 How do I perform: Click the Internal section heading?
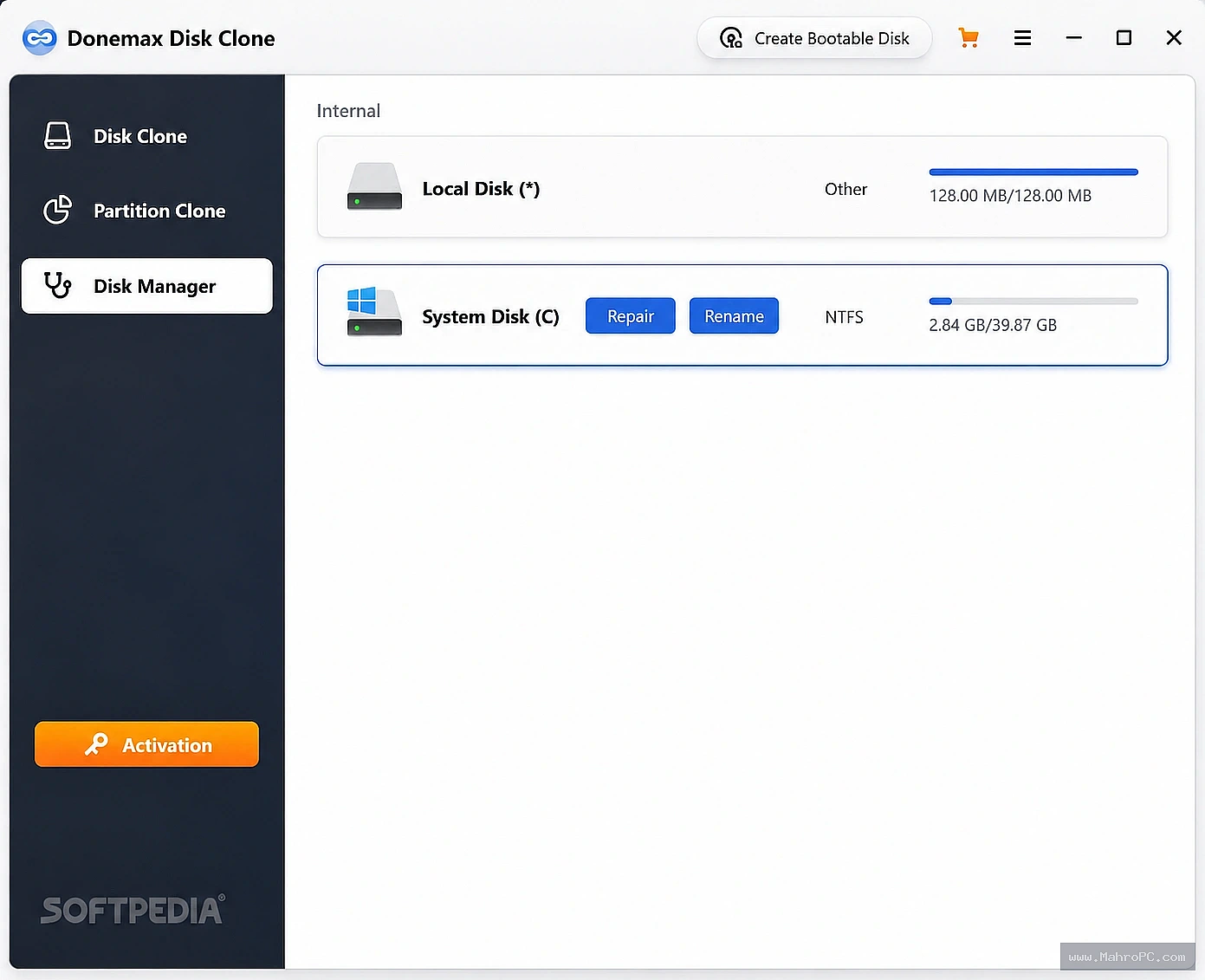[348, 111]
